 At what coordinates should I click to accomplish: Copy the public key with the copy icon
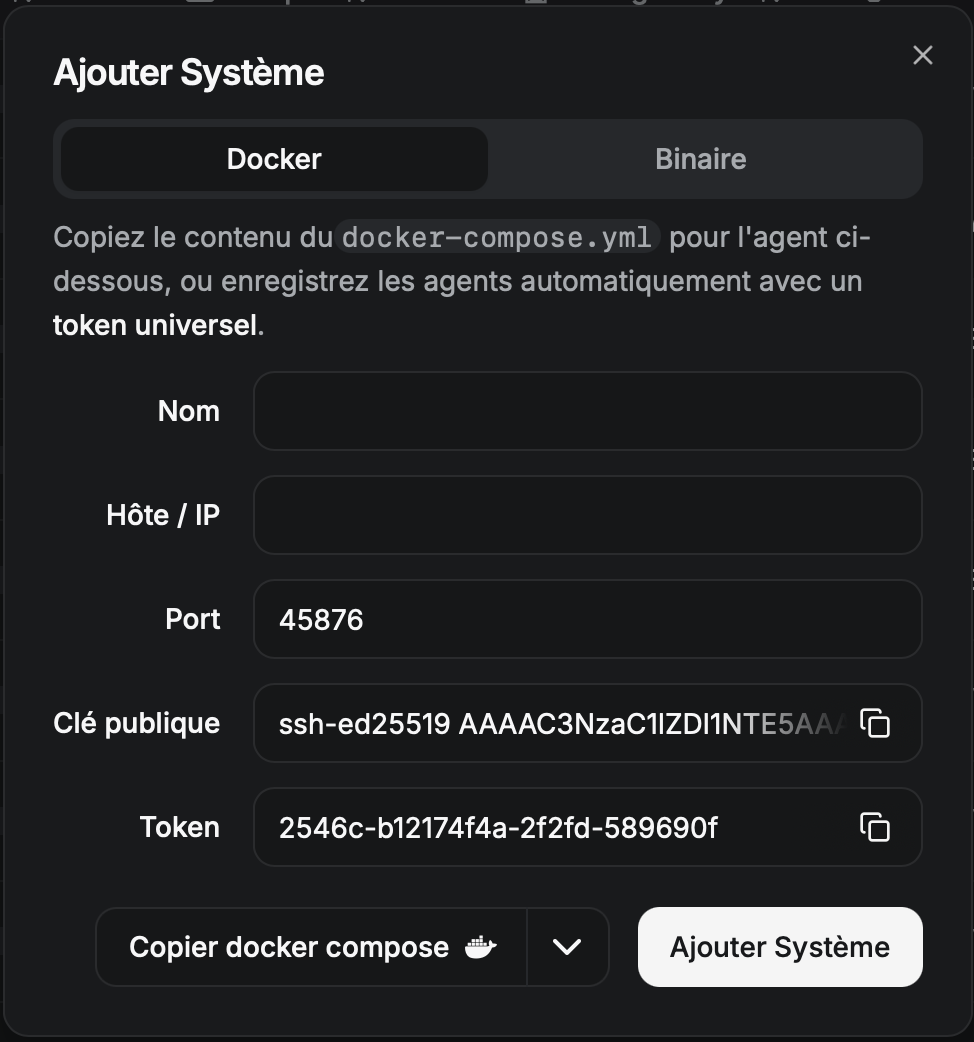tap(875, 723)
